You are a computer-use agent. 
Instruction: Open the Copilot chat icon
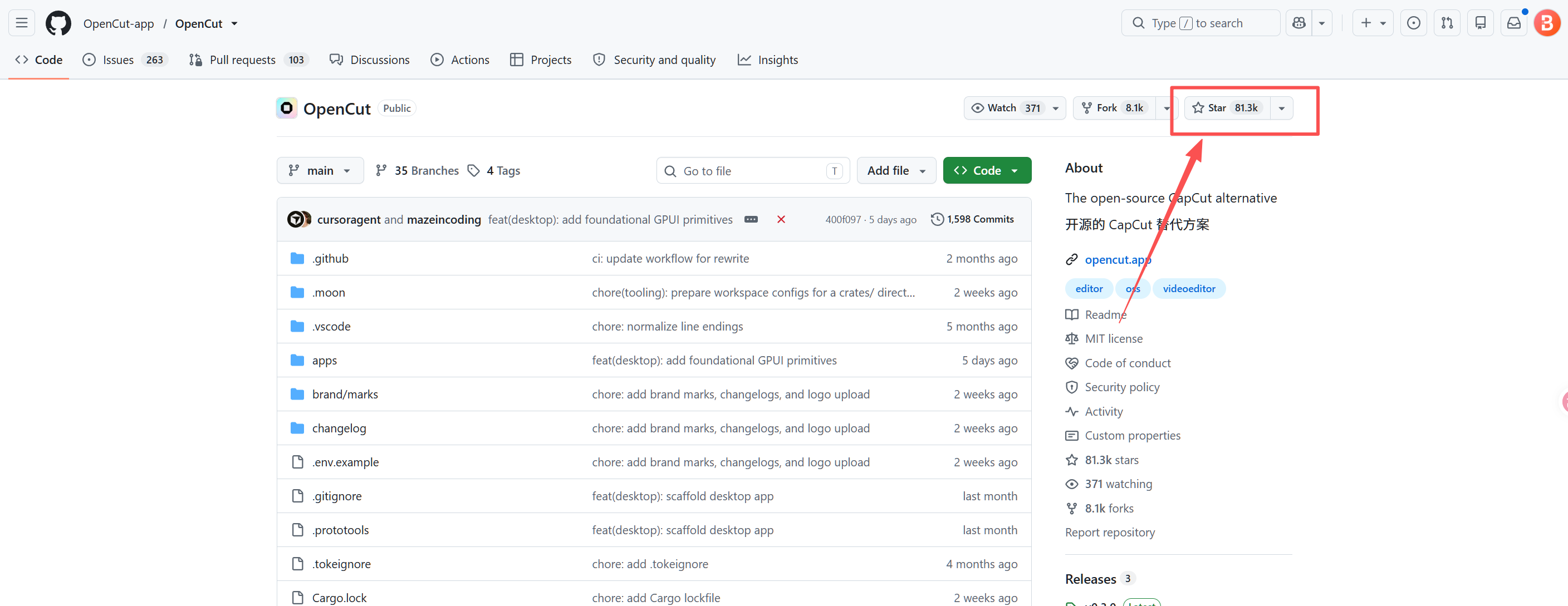click(x=1299, y=23)
